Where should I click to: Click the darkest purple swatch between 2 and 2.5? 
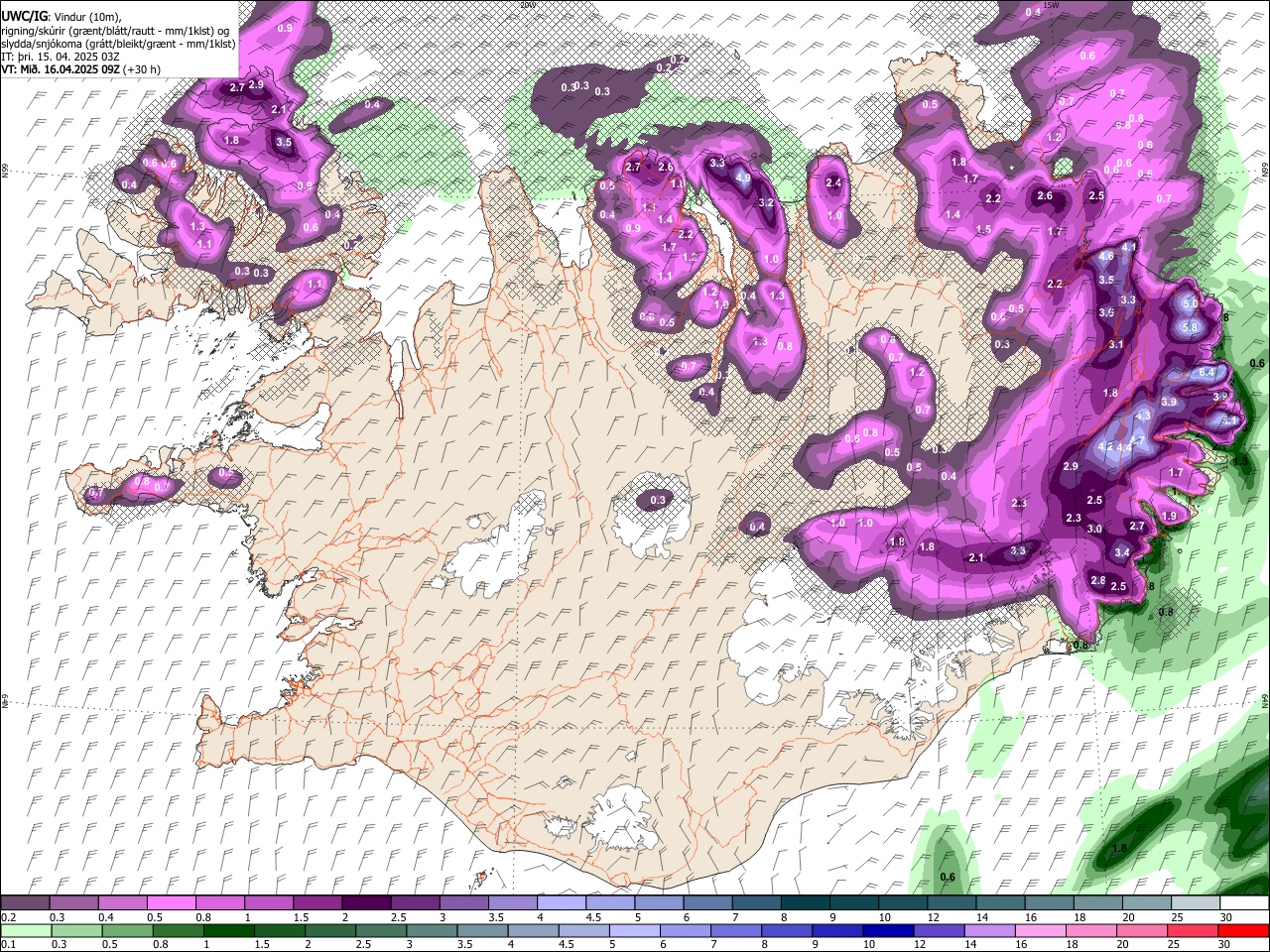365,902
